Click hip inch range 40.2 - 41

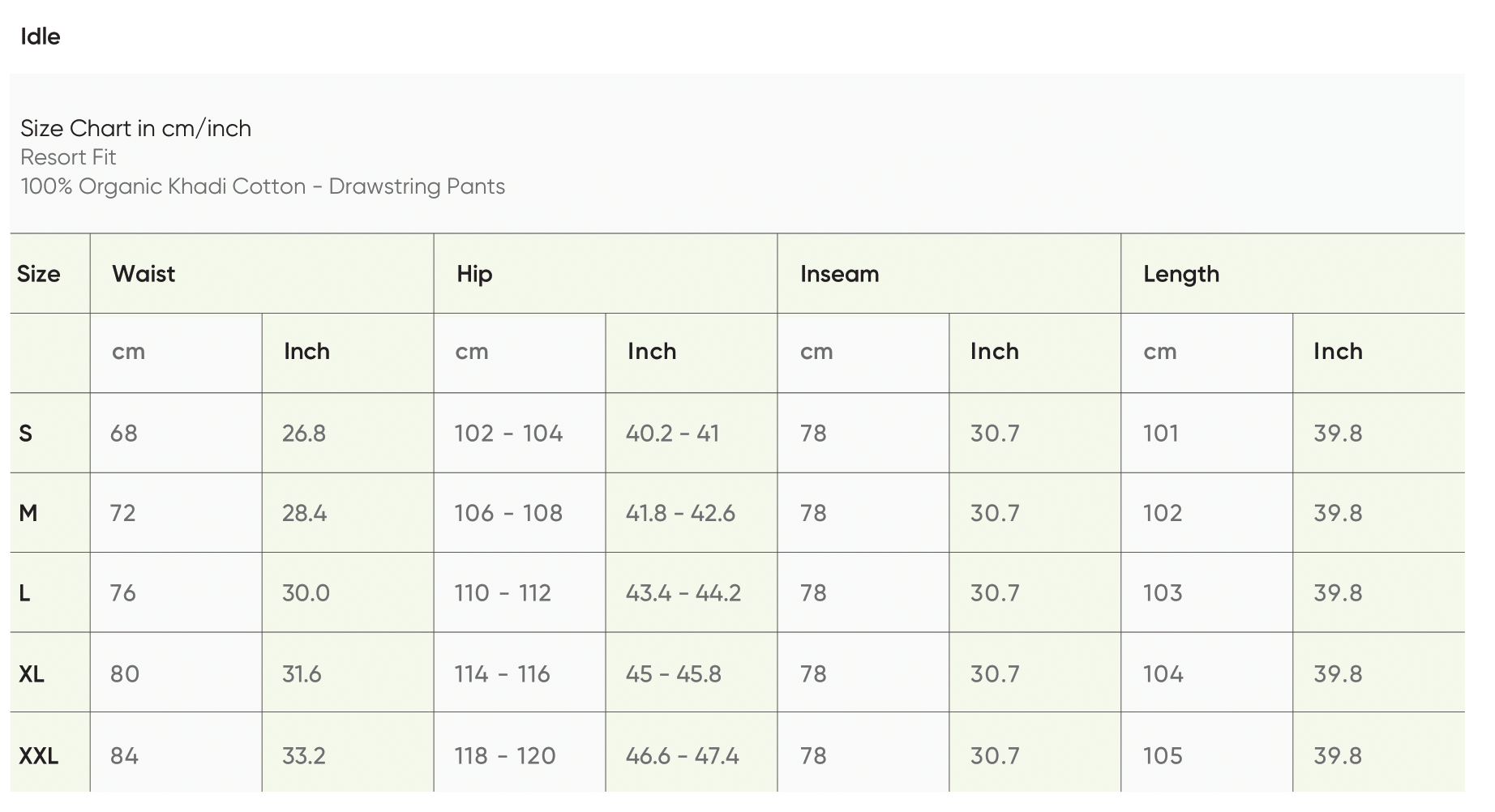point(672,434)
